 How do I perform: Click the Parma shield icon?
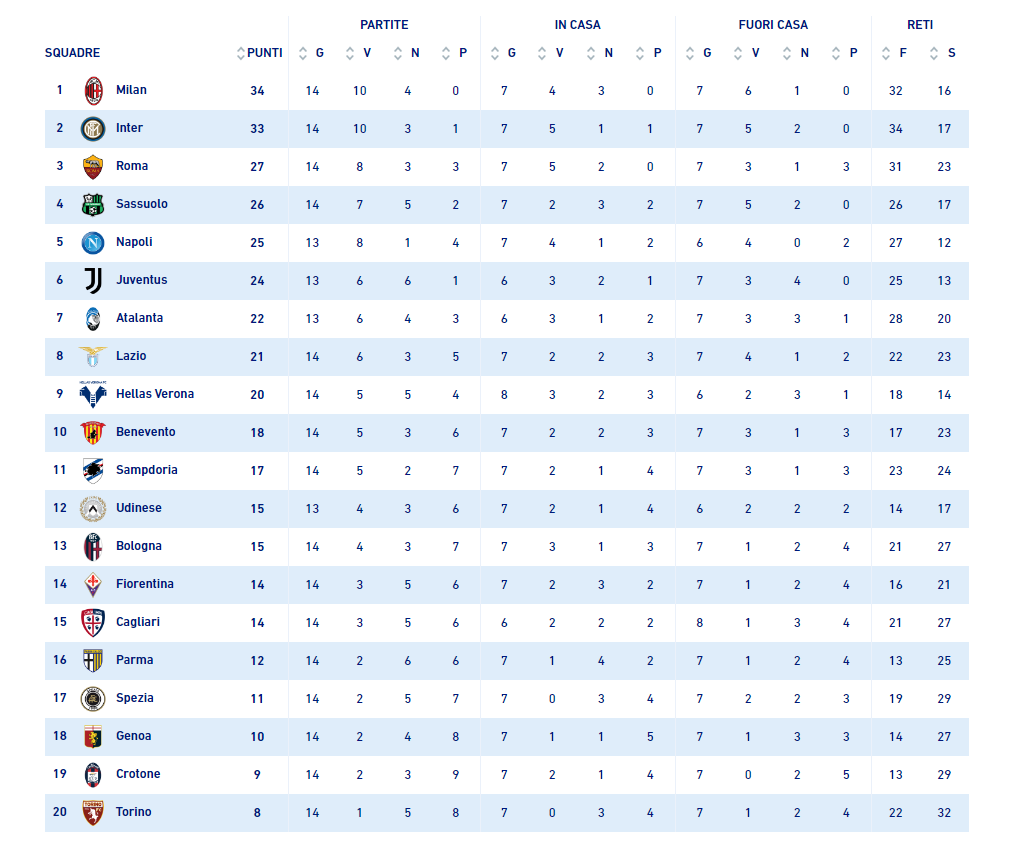[x=93, y=660]
